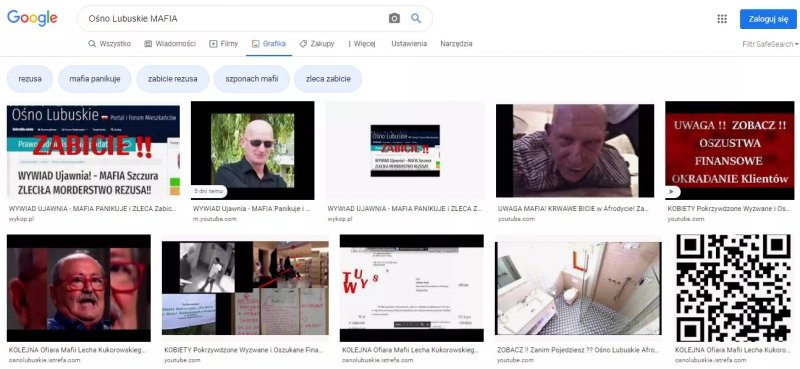Open thumbnail of bald man in sunglasses
Screen dimensions: 800x369
click(253, 150)
